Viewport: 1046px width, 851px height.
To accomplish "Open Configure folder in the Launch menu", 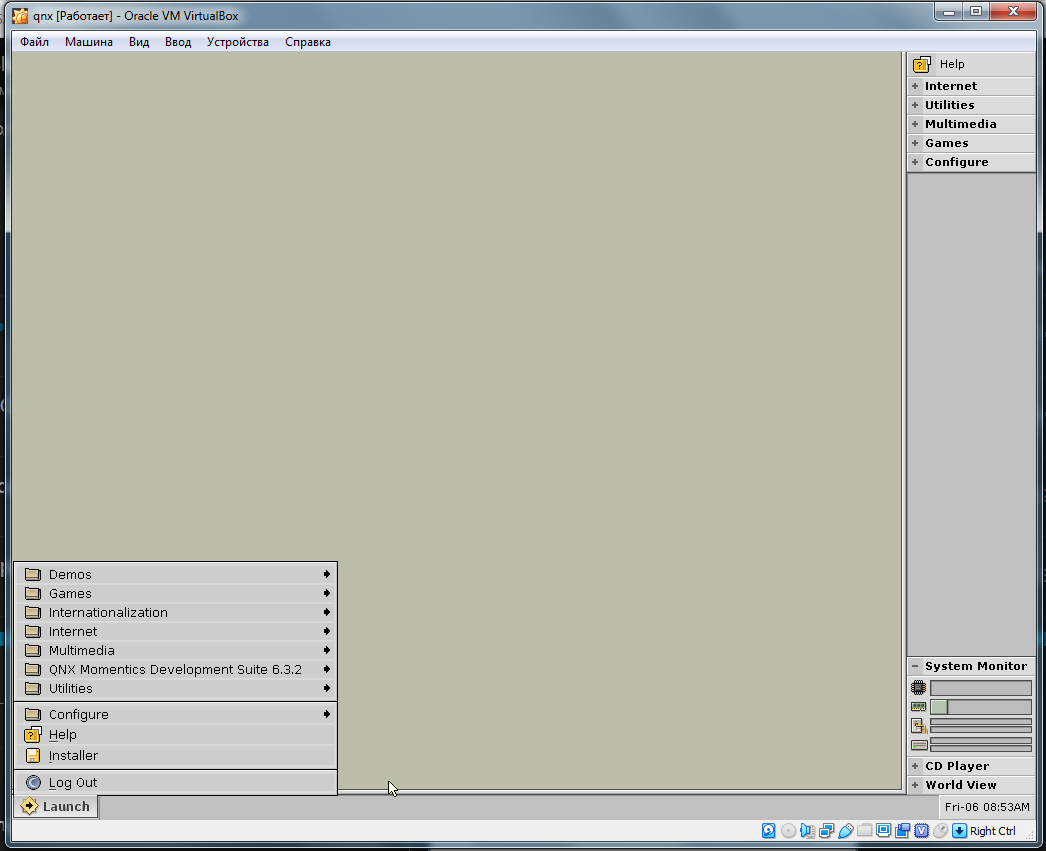I will click(x=175, y=714).
